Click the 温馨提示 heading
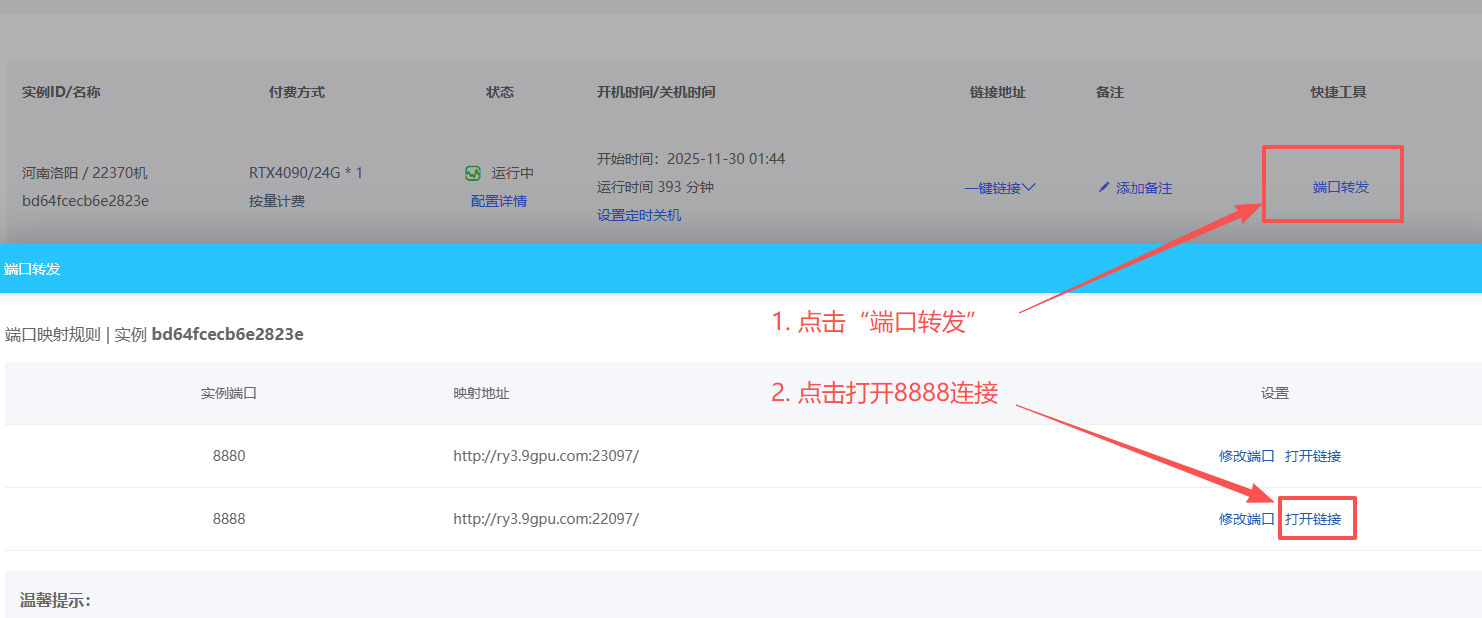Viewport: 1482px width, 618px height. [55, 600]
